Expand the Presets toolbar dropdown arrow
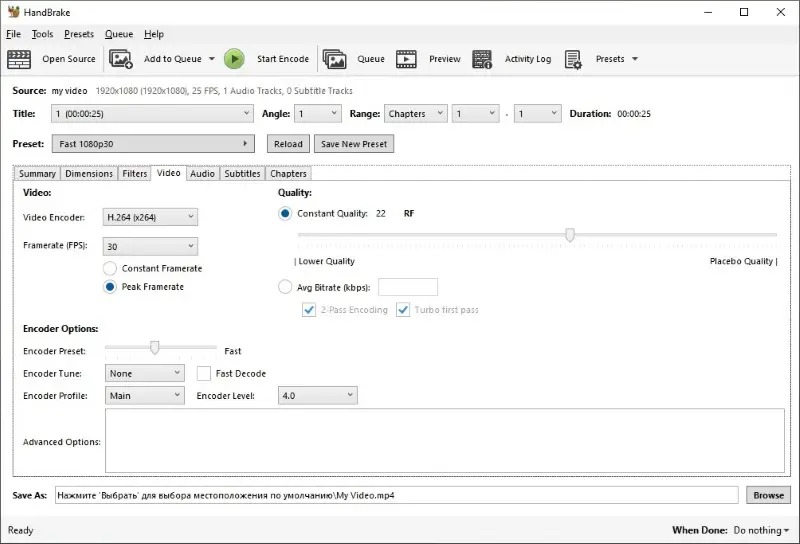 [635, 59]
